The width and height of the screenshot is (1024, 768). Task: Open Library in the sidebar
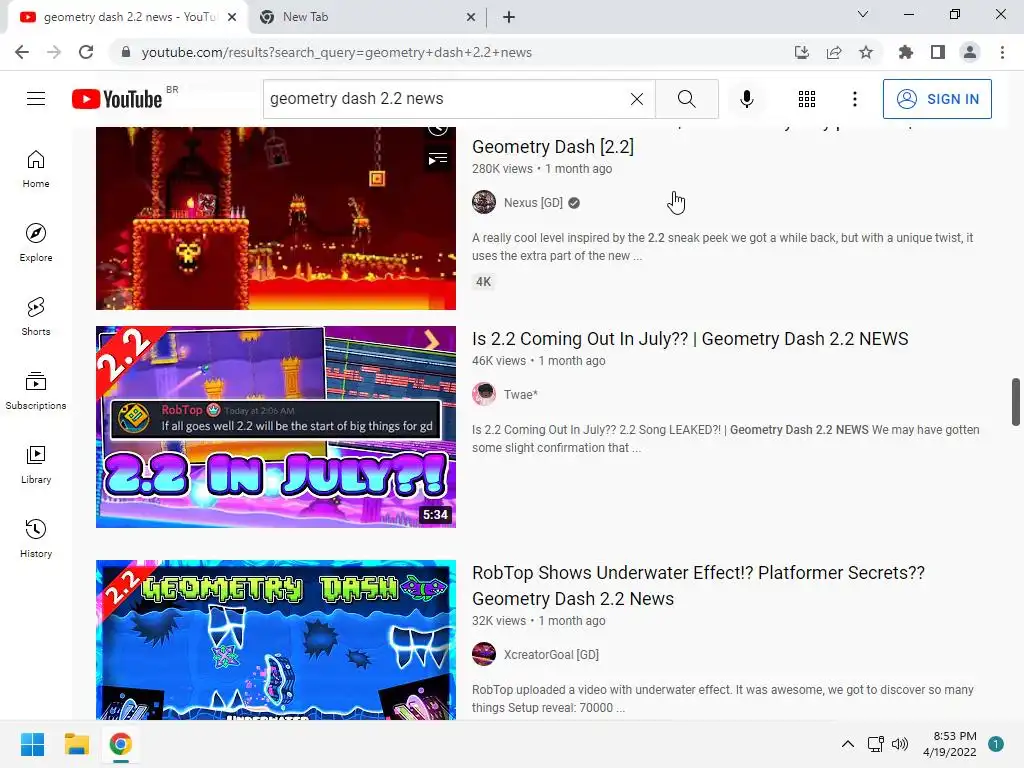coord(36,464)
